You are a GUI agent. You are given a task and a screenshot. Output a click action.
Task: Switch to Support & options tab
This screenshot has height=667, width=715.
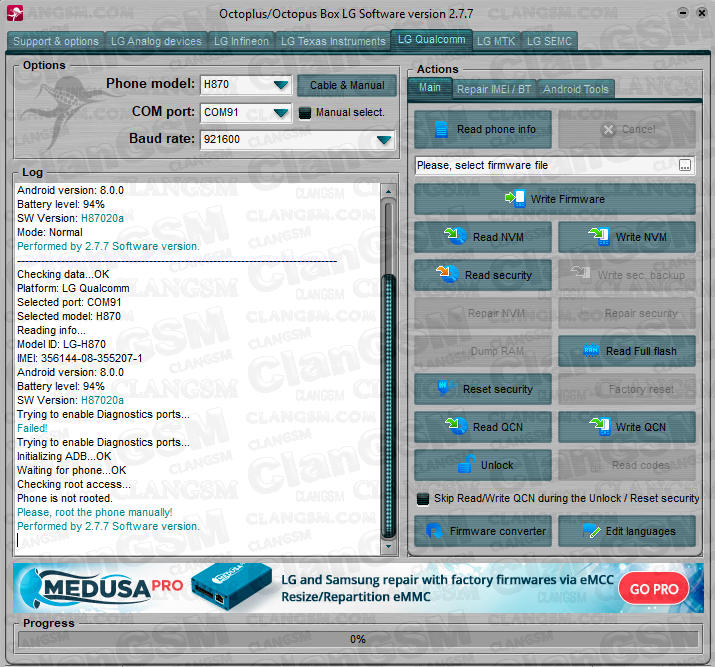point(56,41)
